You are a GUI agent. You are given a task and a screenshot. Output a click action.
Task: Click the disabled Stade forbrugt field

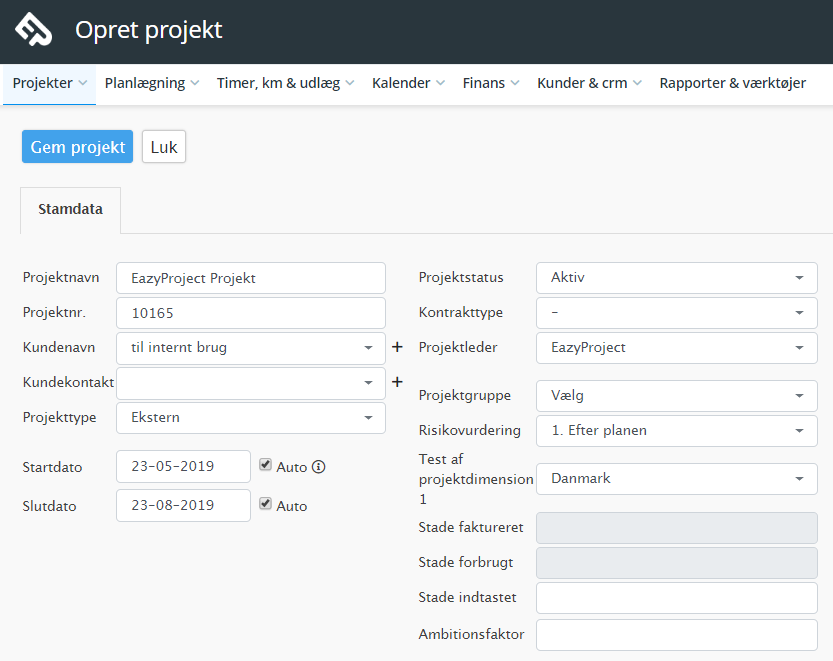676,563
